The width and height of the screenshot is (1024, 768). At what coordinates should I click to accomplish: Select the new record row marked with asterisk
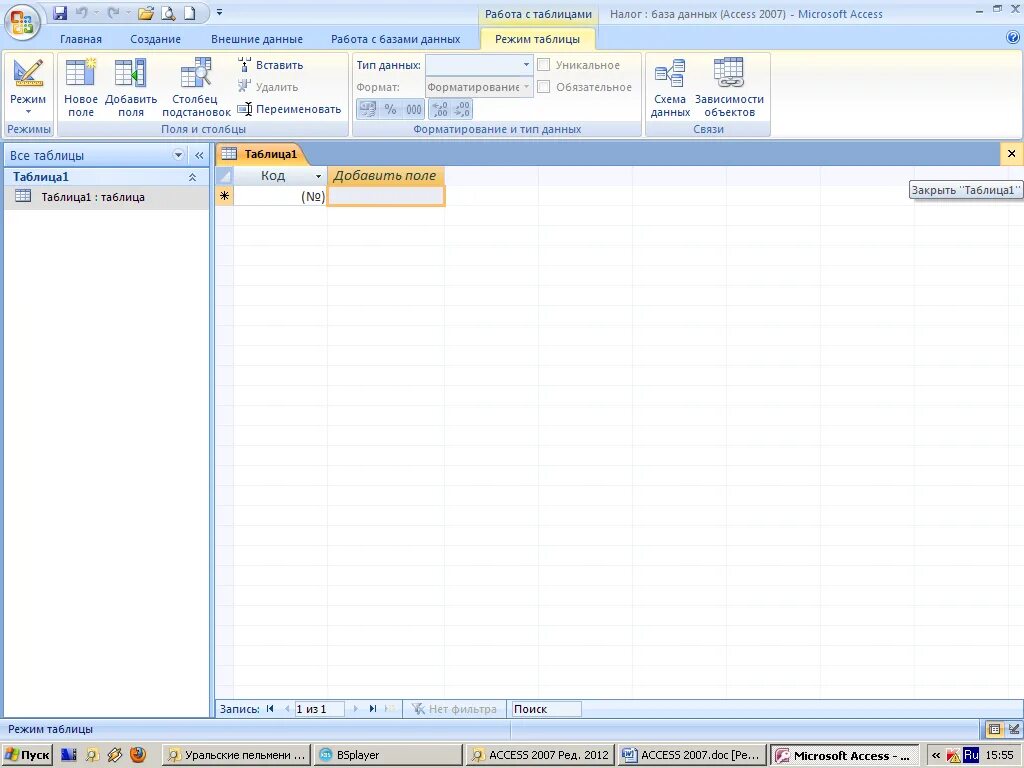(x=225, y=196)
